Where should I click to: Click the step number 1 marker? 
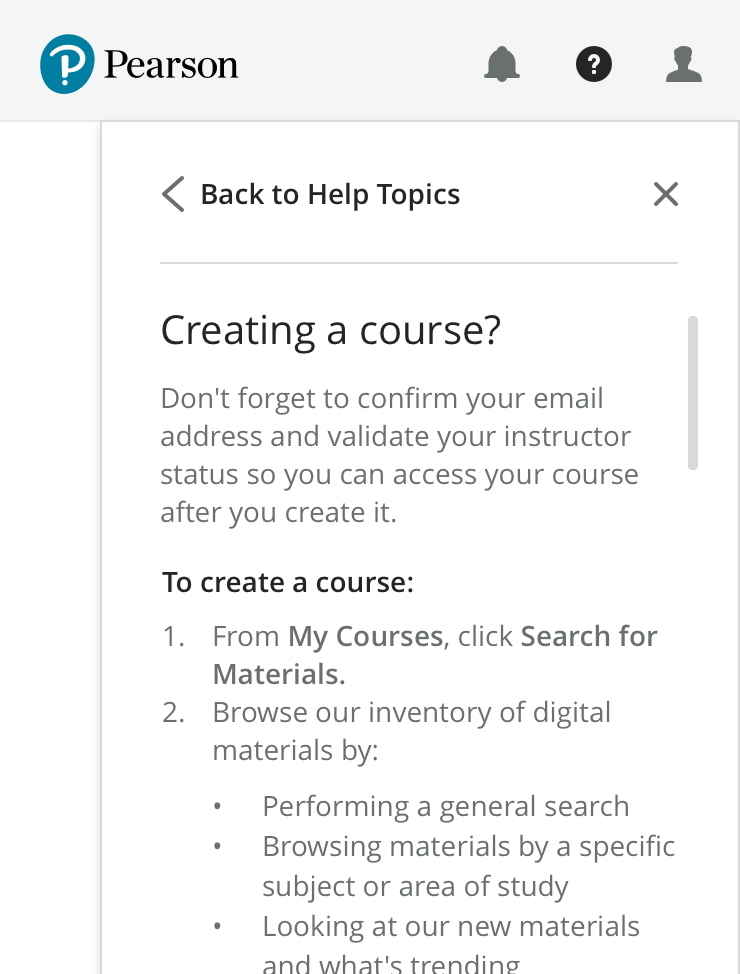tap(175, 636)
